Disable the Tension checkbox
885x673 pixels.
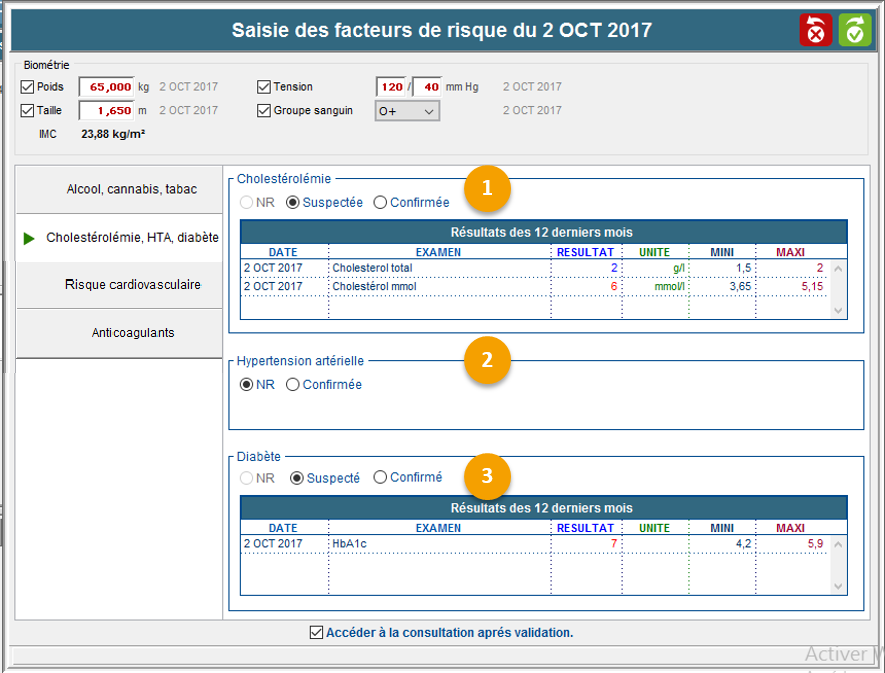264,87
